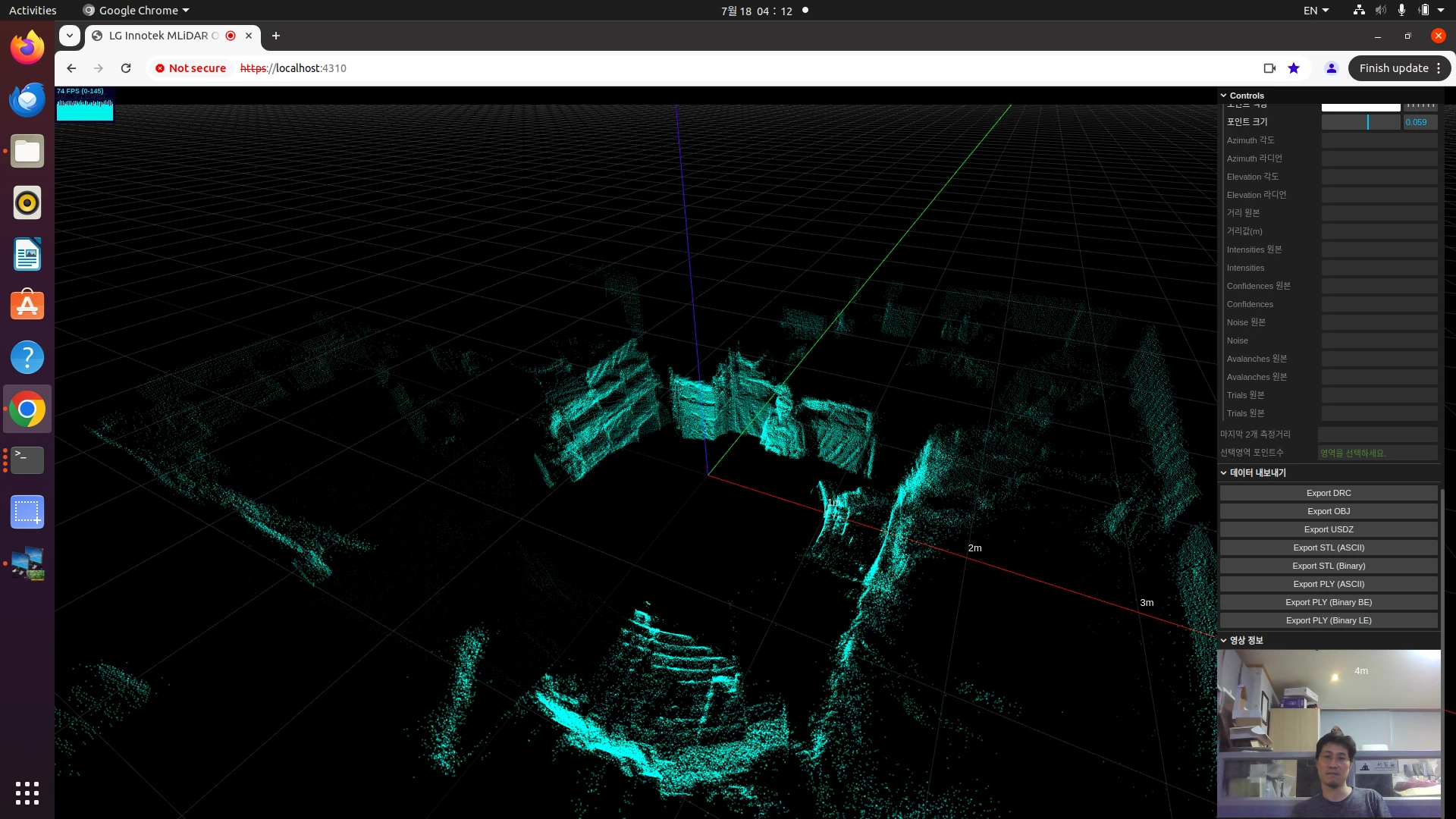Click the webcam video preview
This screenshot has width=1456, height=819.
(x=1329, y=733)
